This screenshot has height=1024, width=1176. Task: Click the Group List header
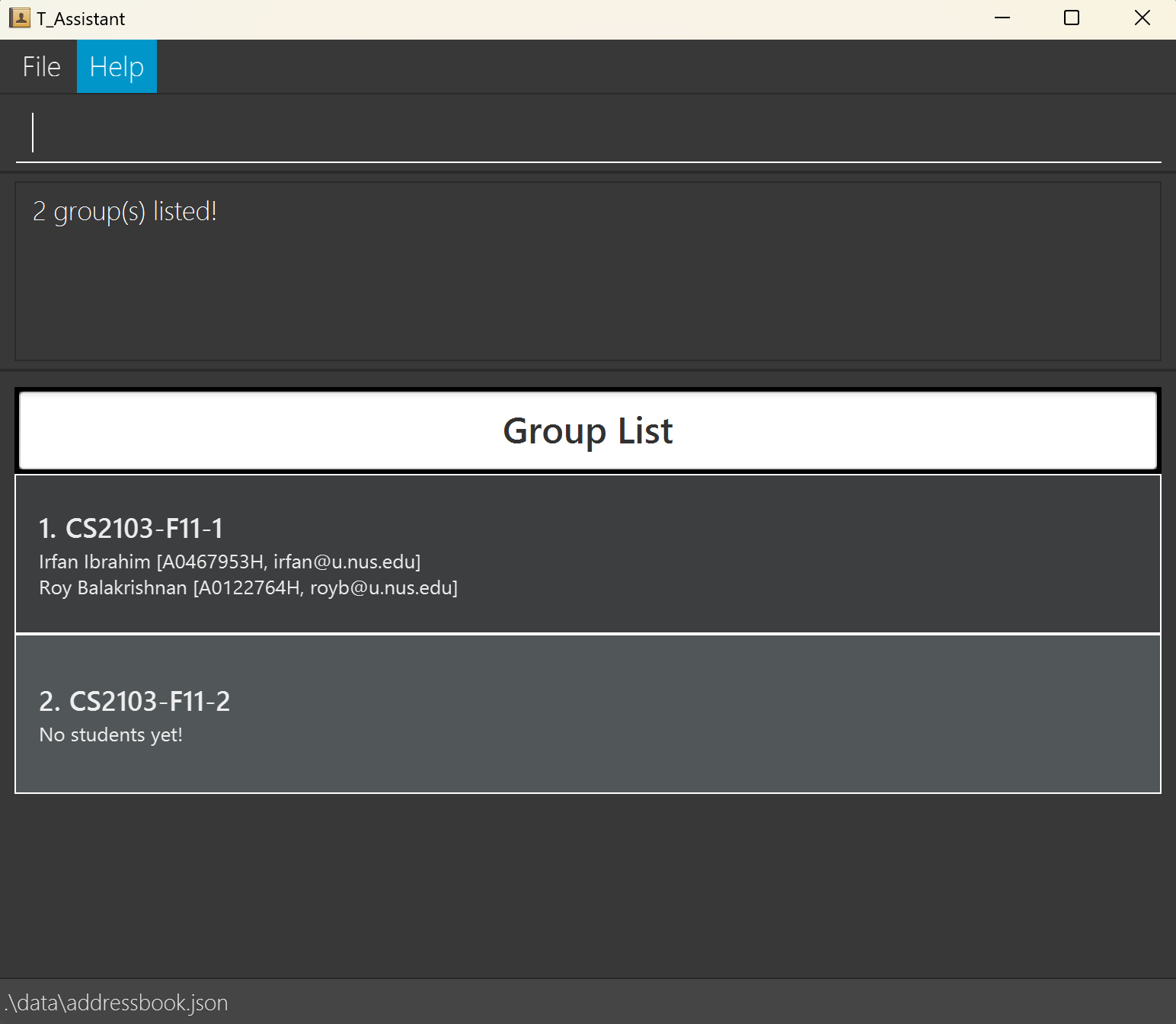coord(588,431)
